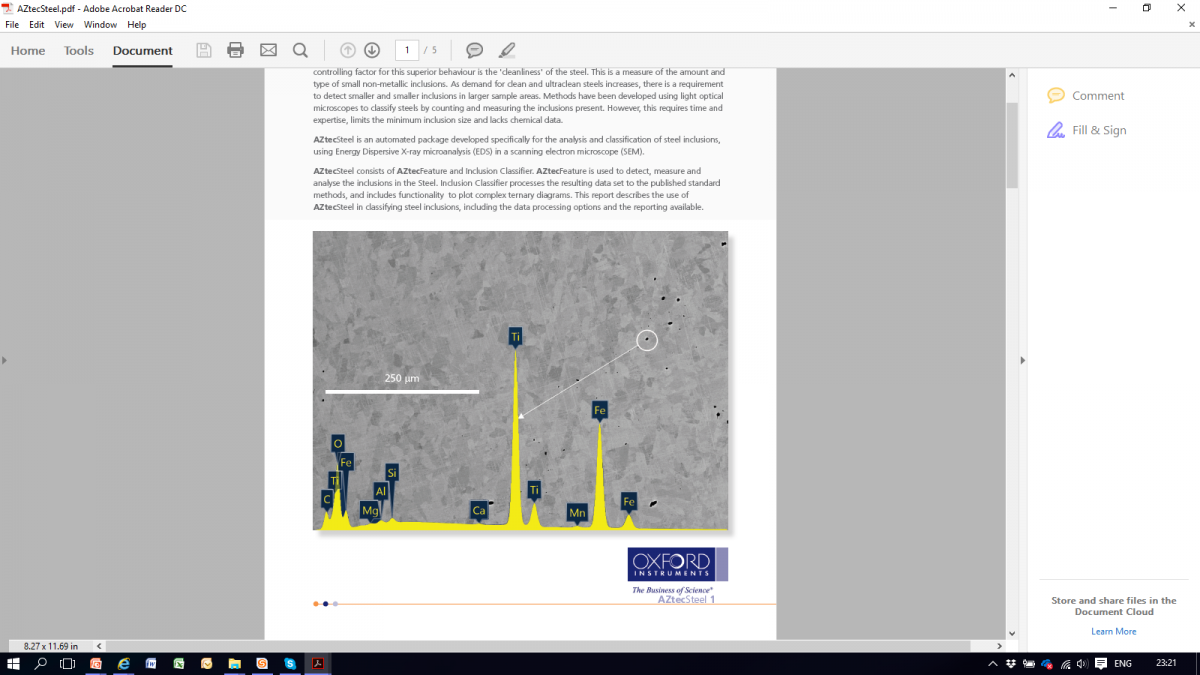Send file by email envelope icon
This screenshot has height=675, width=1200.
268,50
